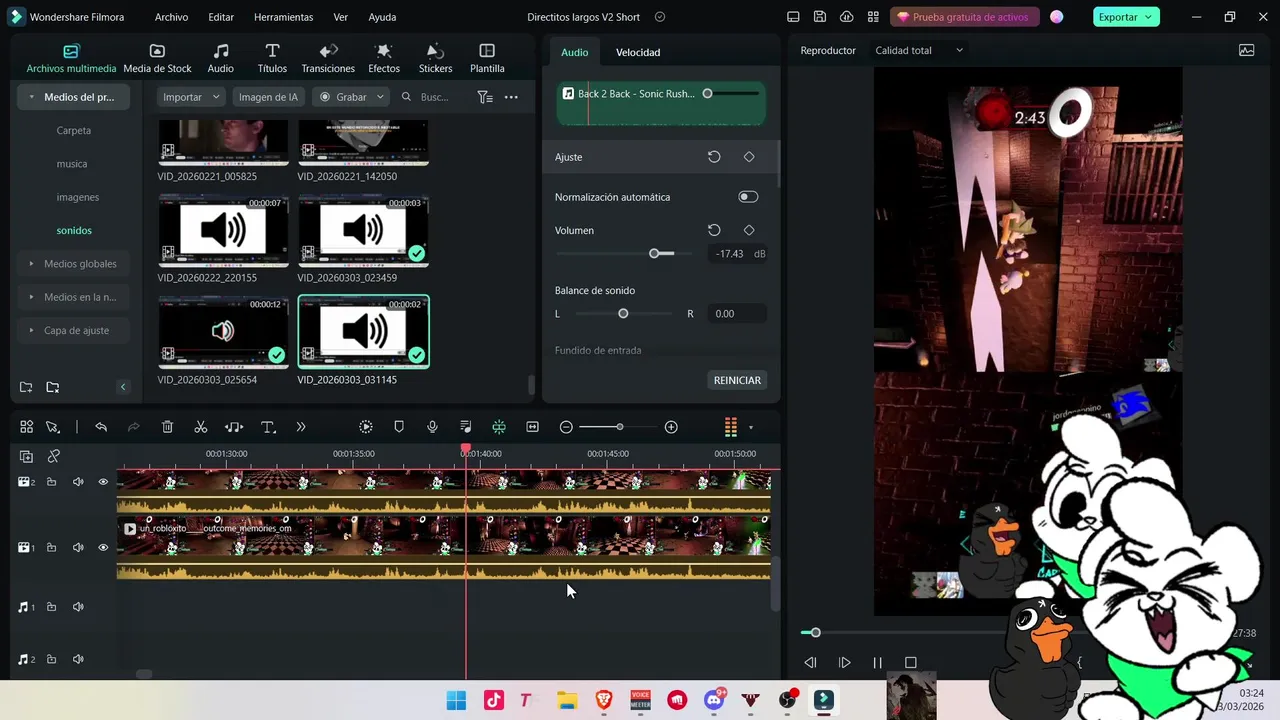Expand Capa de ajuste section
Screen dimensions: 1280x720
pos(32,330)
